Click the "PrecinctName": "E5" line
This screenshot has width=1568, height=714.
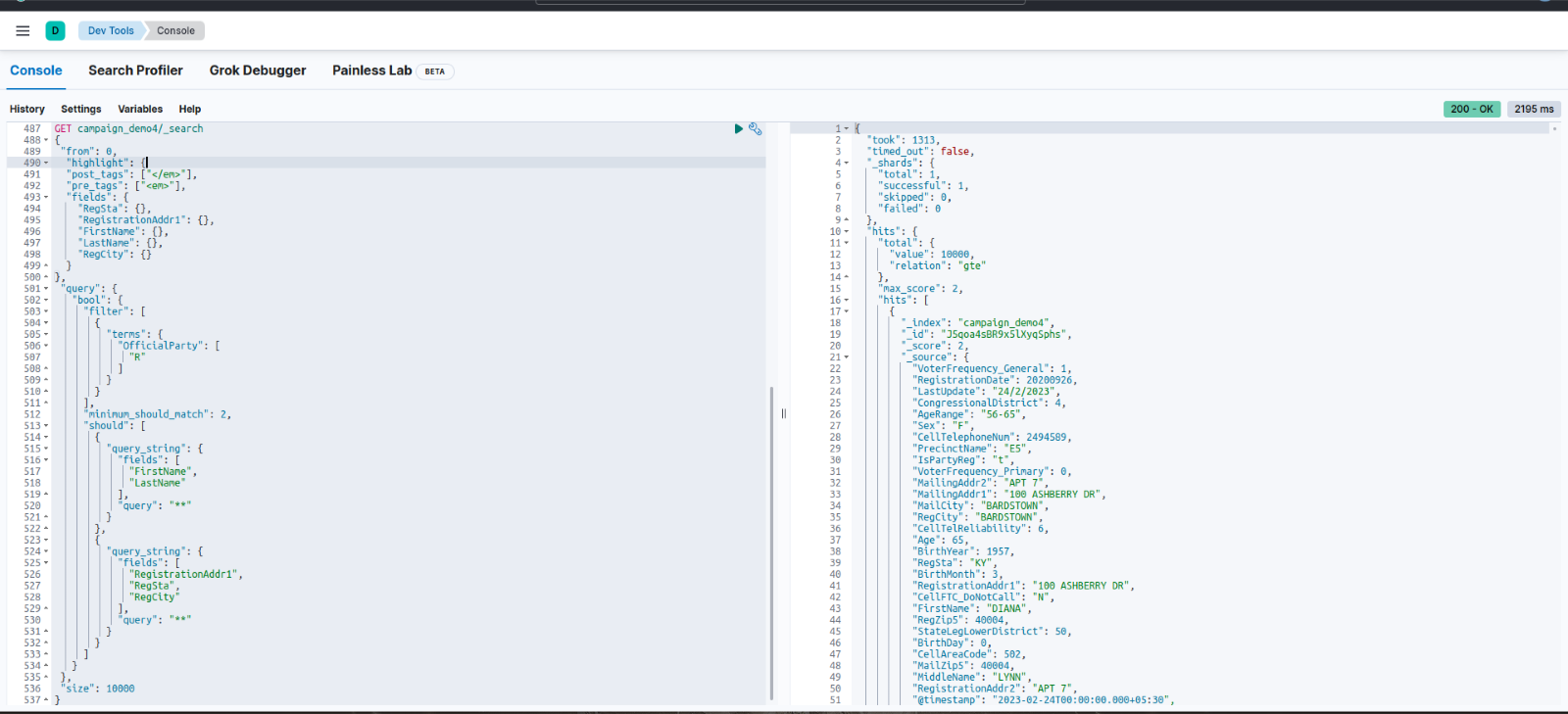pyautogui.click(x=972, y=449)
